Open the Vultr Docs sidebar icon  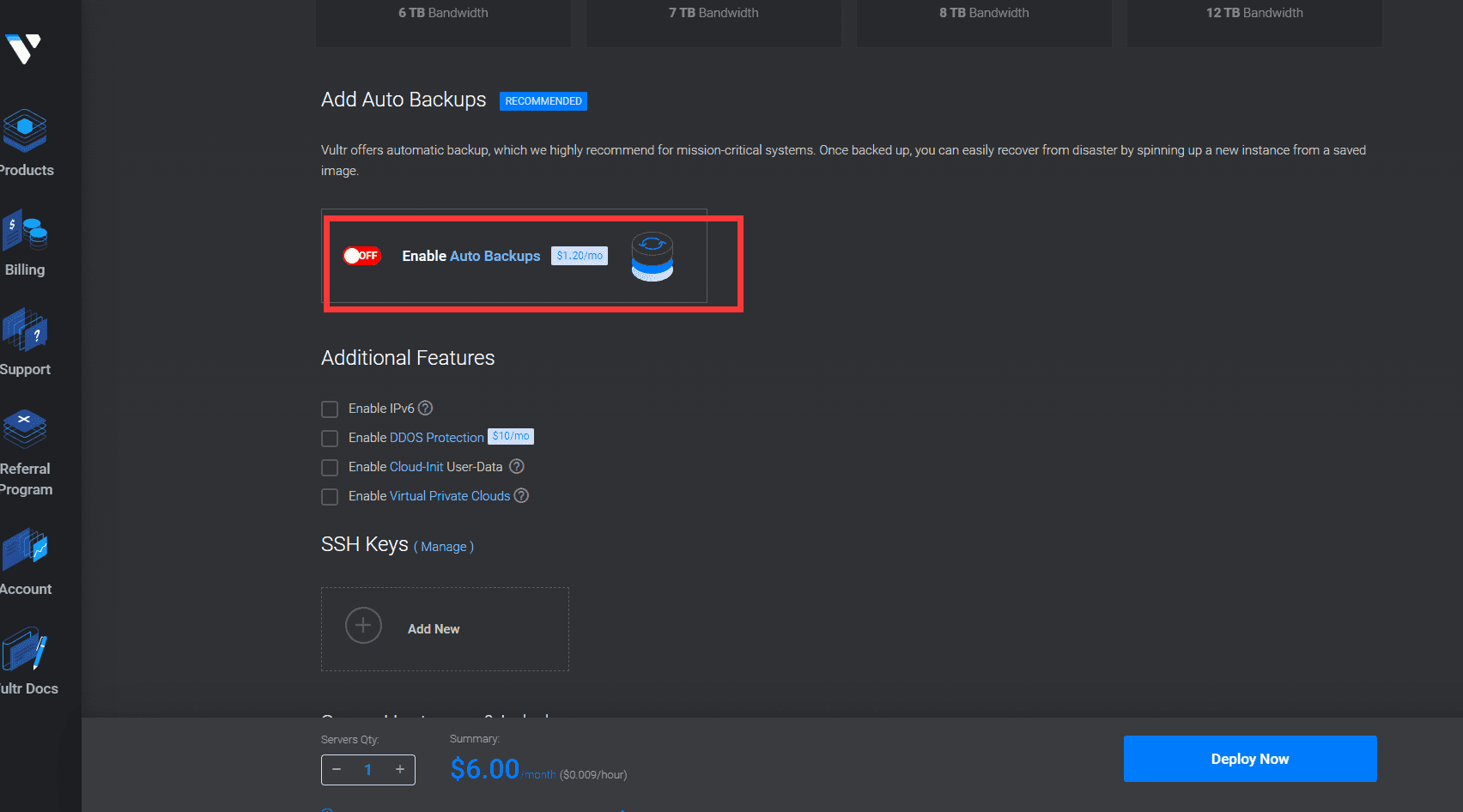pos(25,649)
